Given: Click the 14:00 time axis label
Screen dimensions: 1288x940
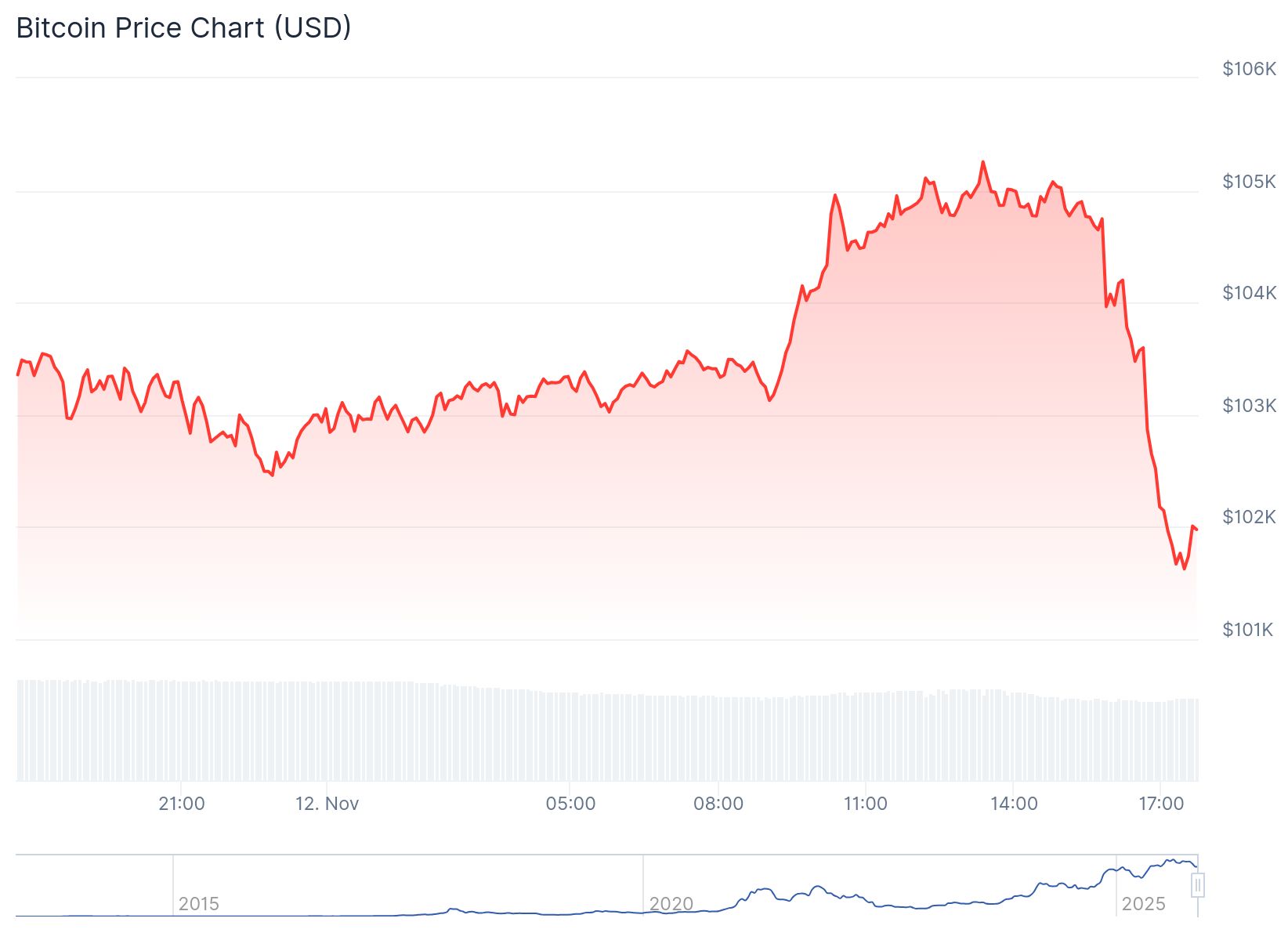Looking at the screenshot, I should tap(1013, 804).
